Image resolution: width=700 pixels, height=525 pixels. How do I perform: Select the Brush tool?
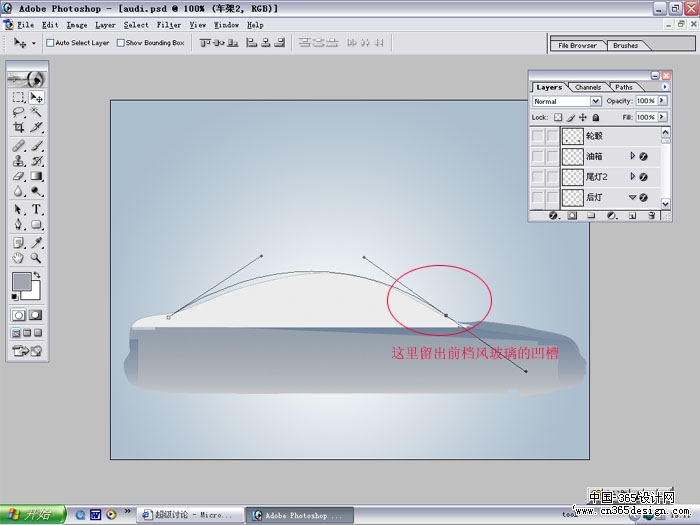tap(36, 146)
